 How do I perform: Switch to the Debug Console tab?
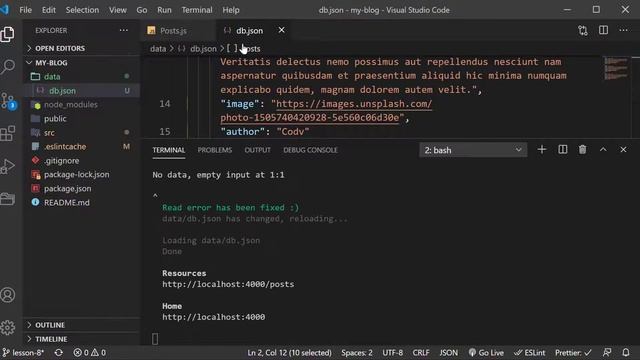(310, 150)
